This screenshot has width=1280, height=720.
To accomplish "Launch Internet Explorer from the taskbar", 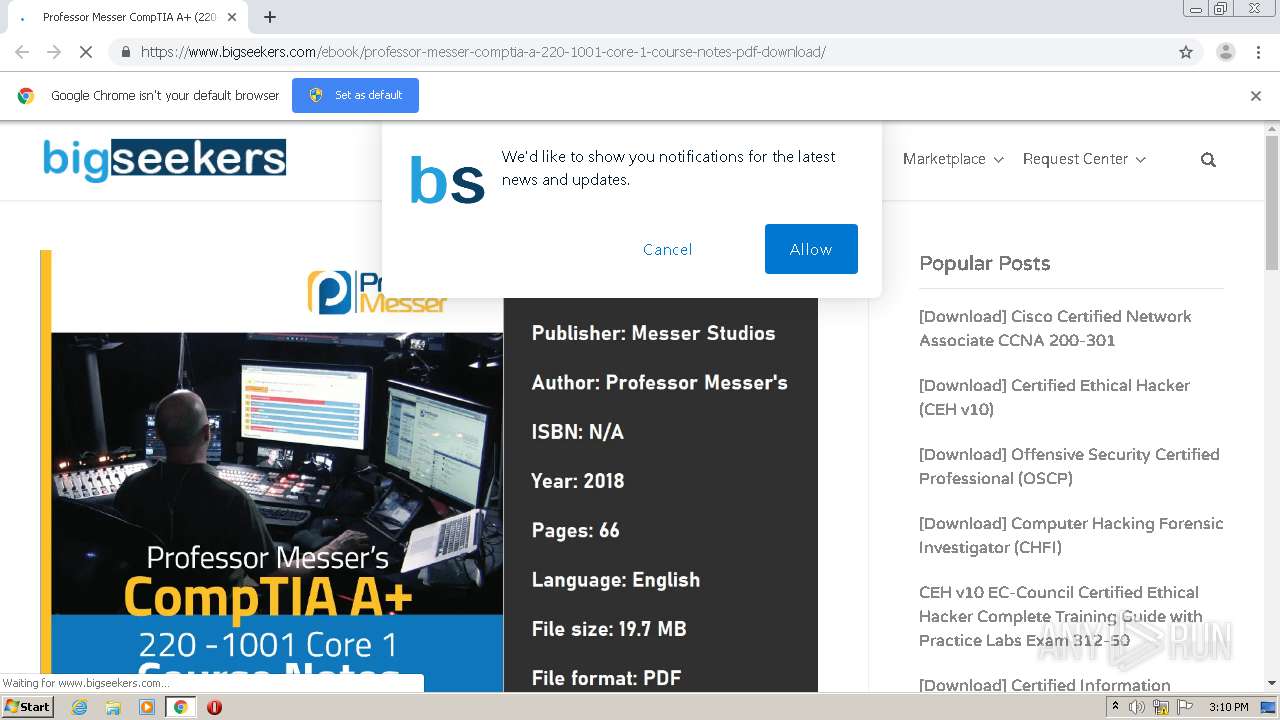I will coord(79,707).
